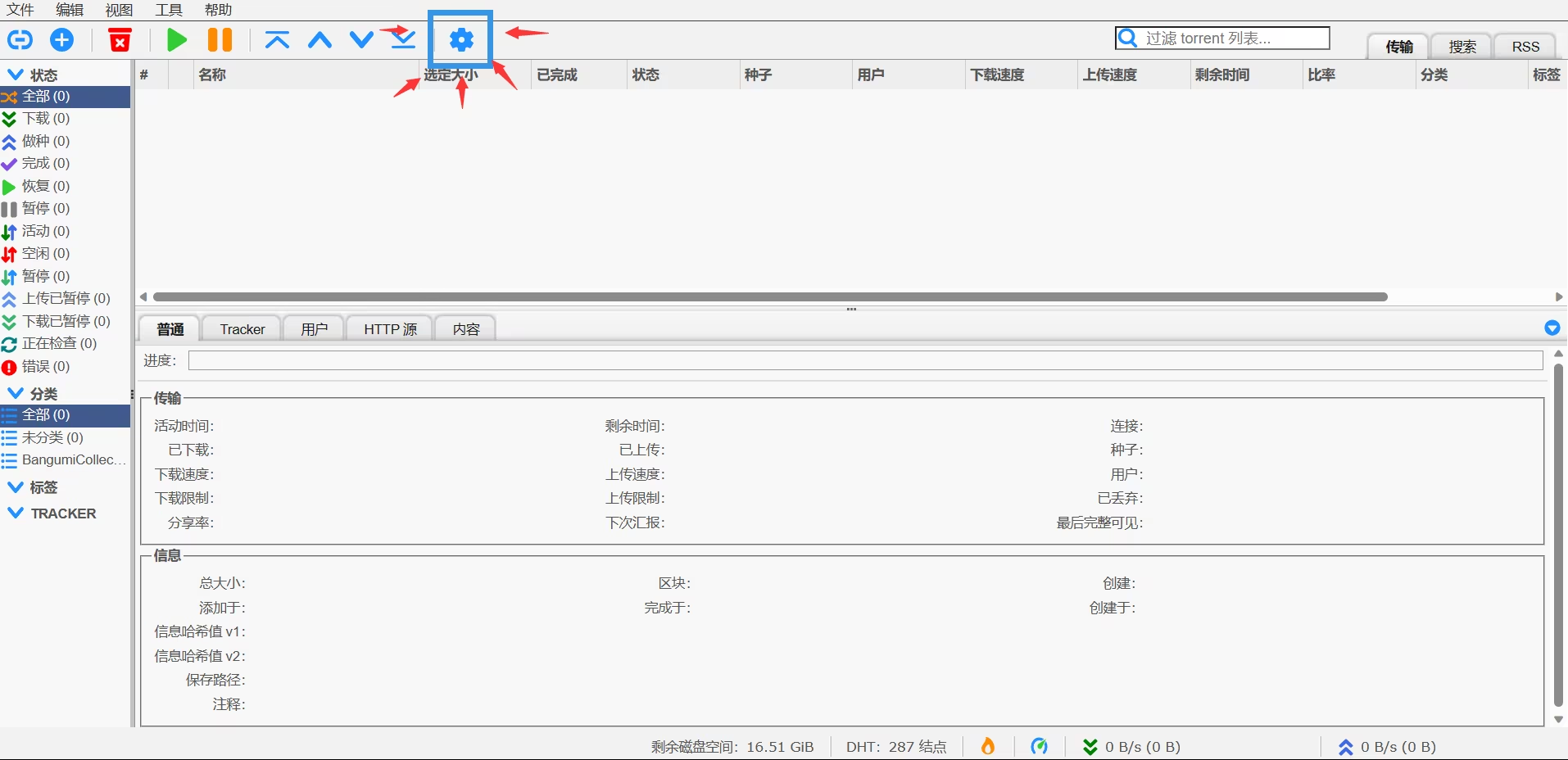Image resolution: width=1568 pixels, height=760 pixels.
Task: Click the 剩余磁盘空间: 16.51 GiB status text
Action: pyautogui.click(x=732, y=747)
